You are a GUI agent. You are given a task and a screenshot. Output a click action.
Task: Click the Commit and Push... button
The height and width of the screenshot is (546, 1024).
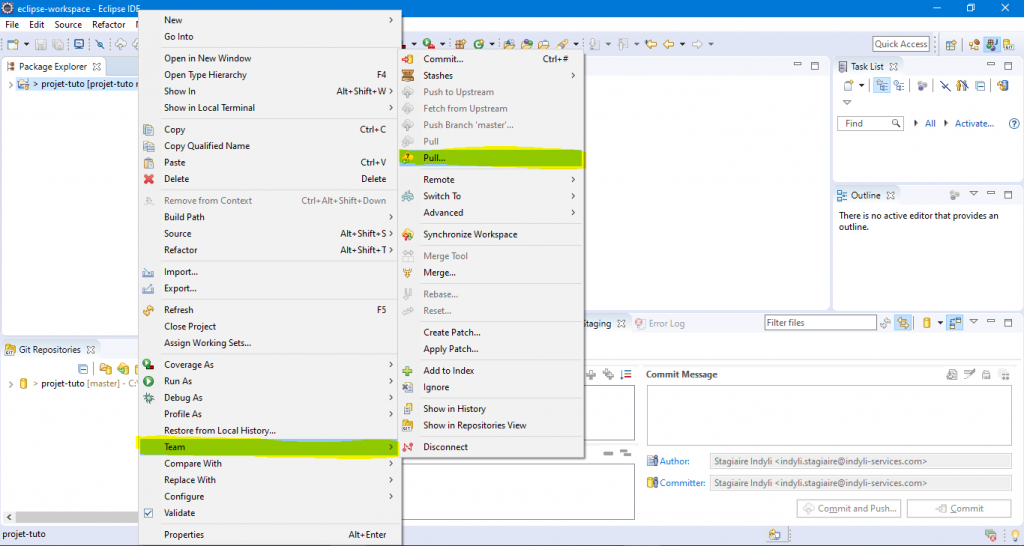pos(850,508)
